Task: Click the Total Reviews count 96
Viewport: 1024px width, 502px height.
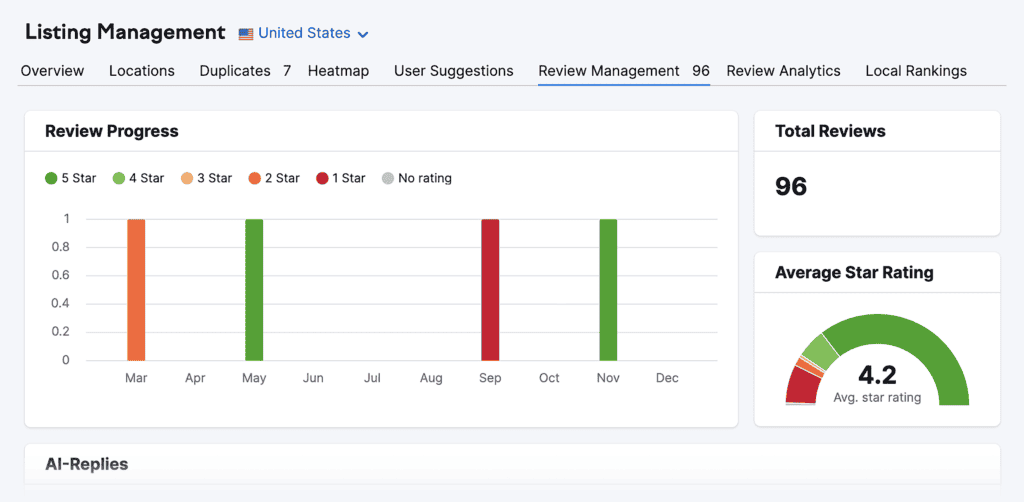Action: (x=791, y=187)
